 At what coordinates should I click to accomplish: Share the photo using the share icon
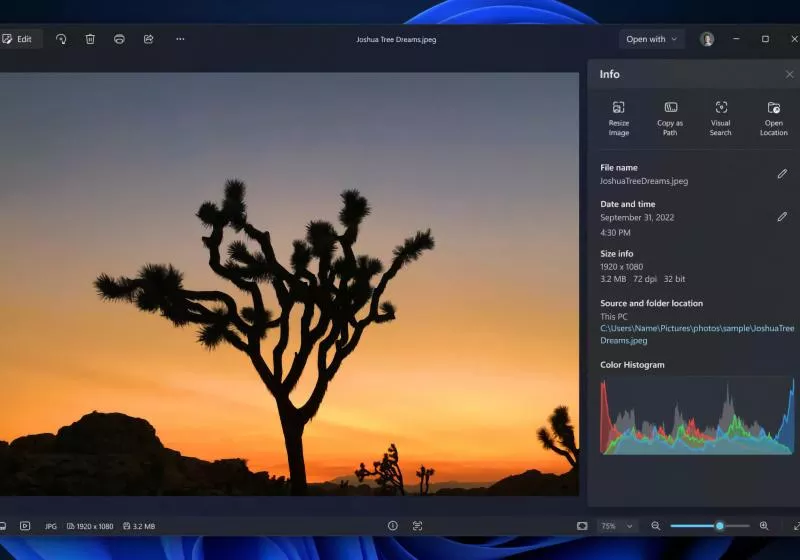coord(148,39)
